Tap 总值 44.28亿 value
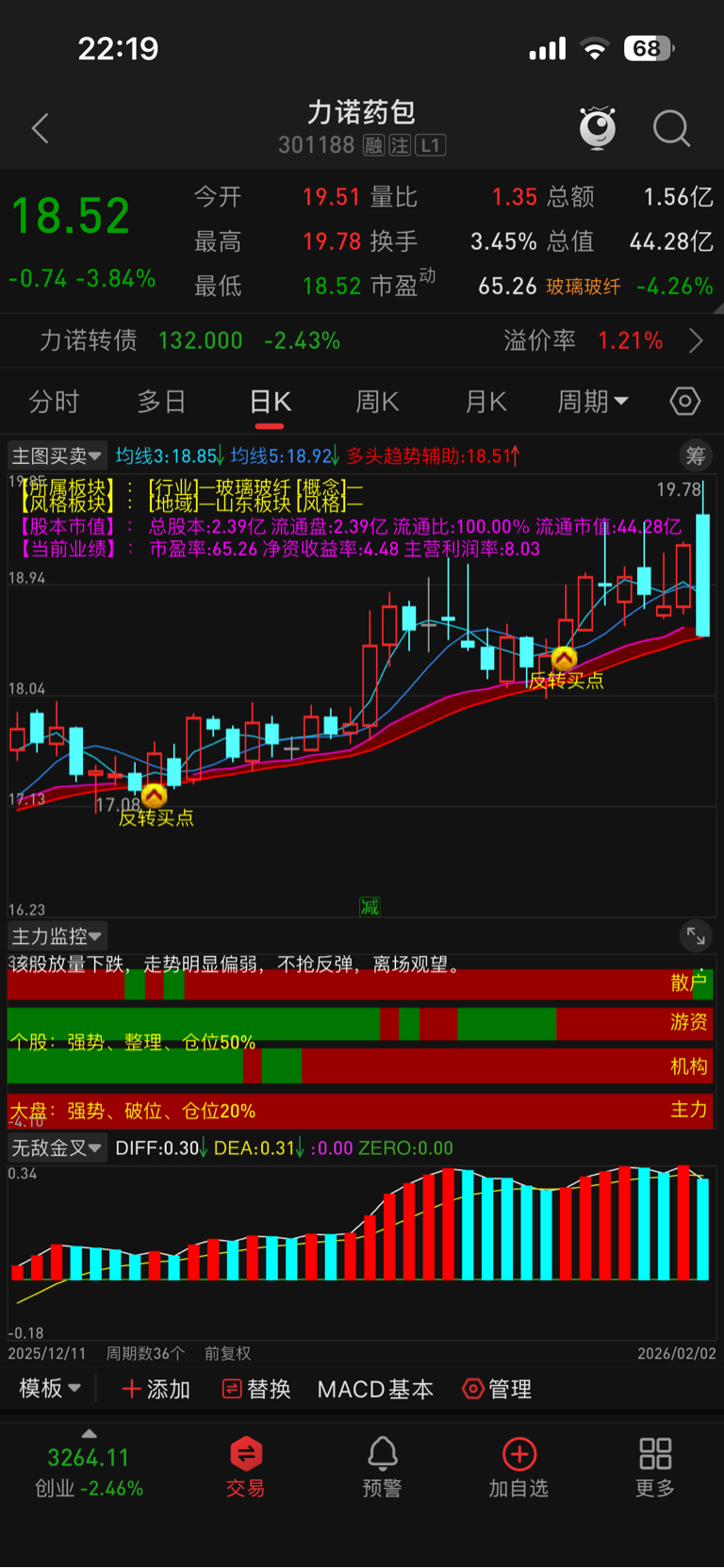The image size is (724, 1568). pyautogui.click(x=671, y=241)
